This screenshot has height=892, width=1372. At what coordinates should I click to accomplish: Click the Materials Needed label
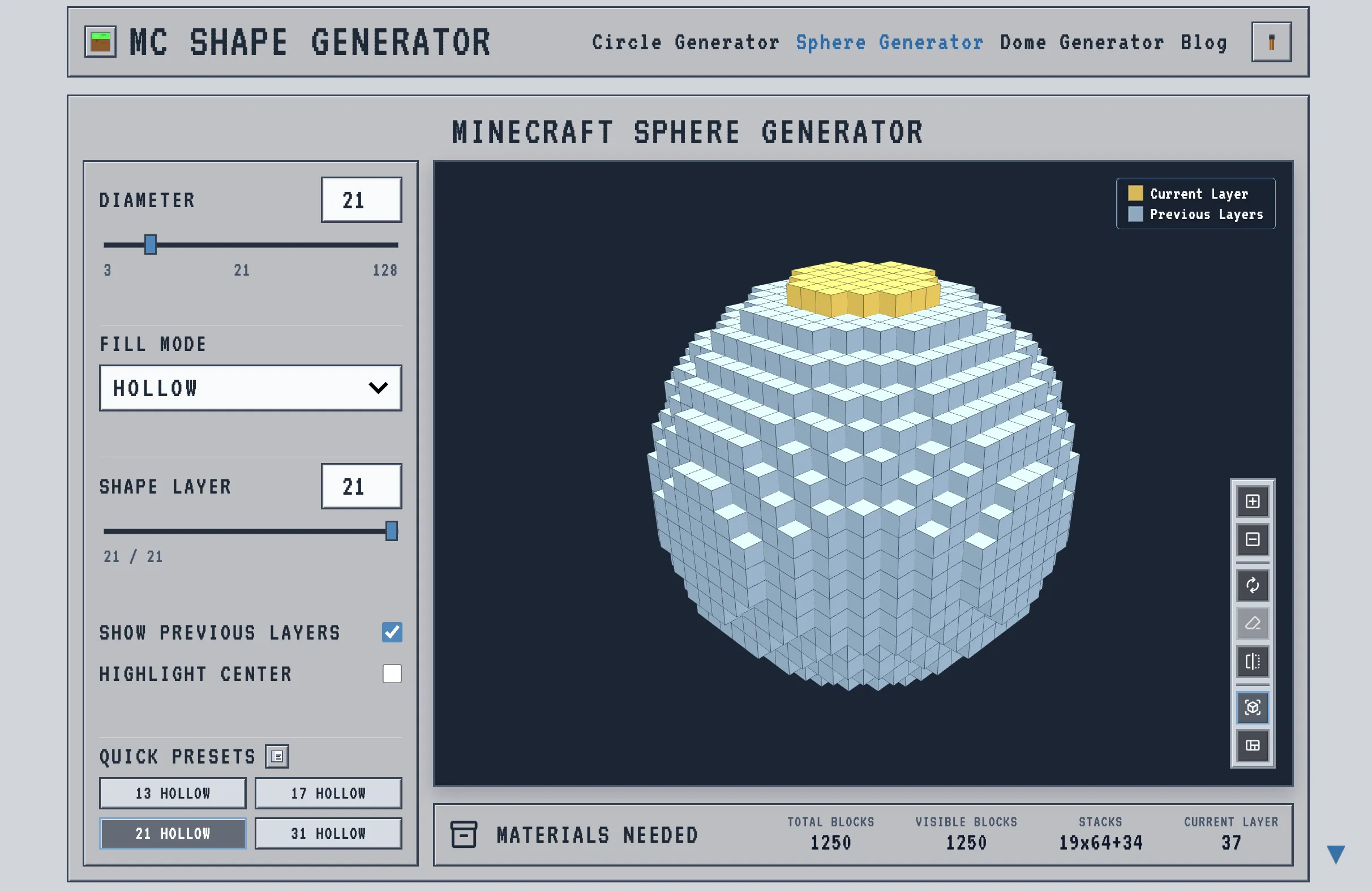pos(597,835)
